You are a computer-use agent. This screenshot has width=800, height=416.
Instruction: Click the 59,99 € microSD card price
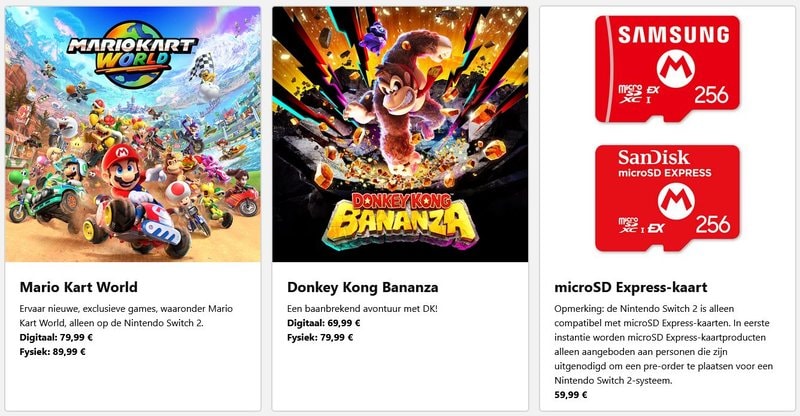(573, 394)
